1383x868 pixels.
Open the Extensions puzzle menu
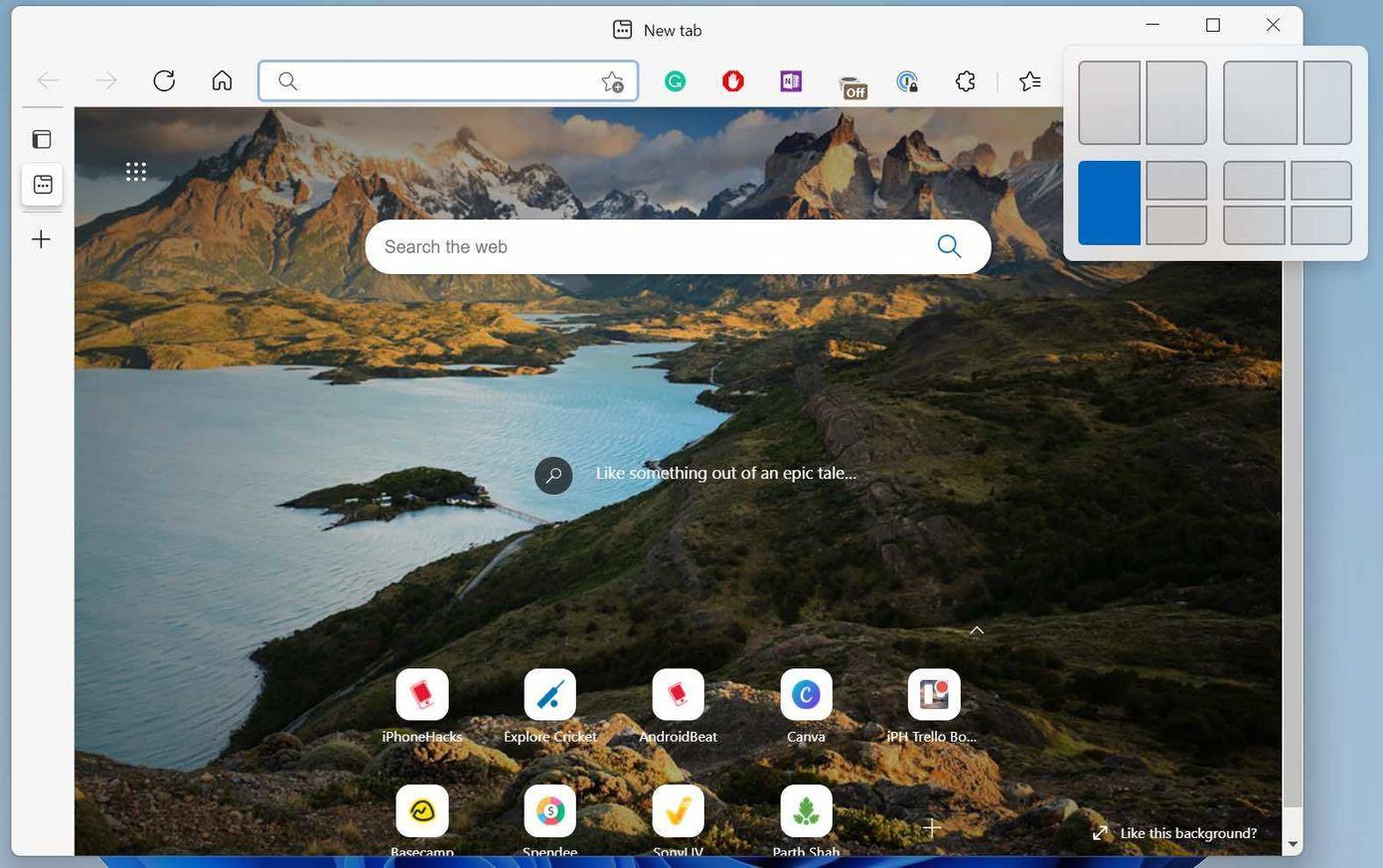pyautogui.click(x=966, y=81)
